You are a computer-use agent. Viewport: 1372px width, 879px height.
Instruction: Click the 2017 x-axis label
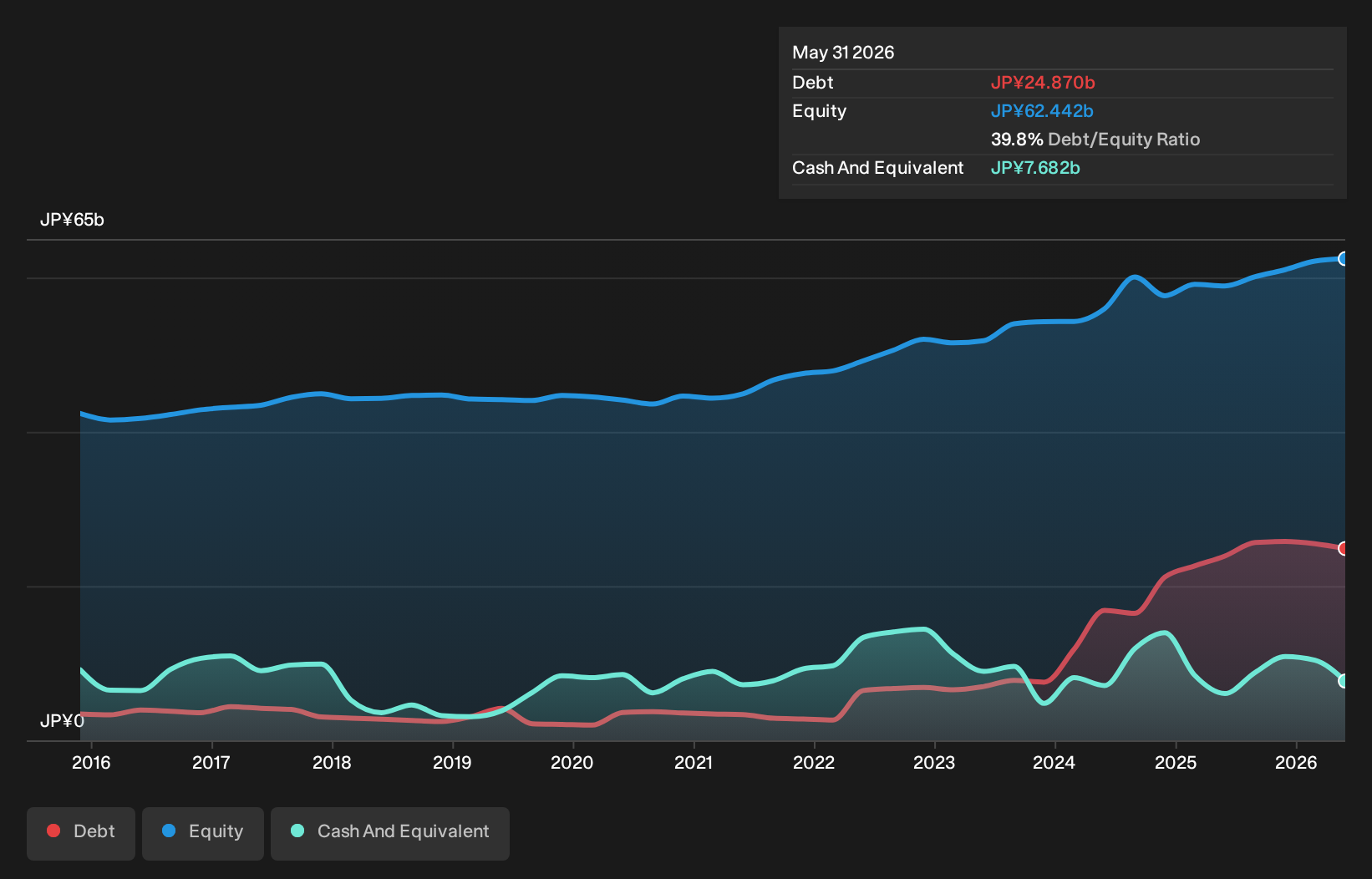(x=211, y=762)
